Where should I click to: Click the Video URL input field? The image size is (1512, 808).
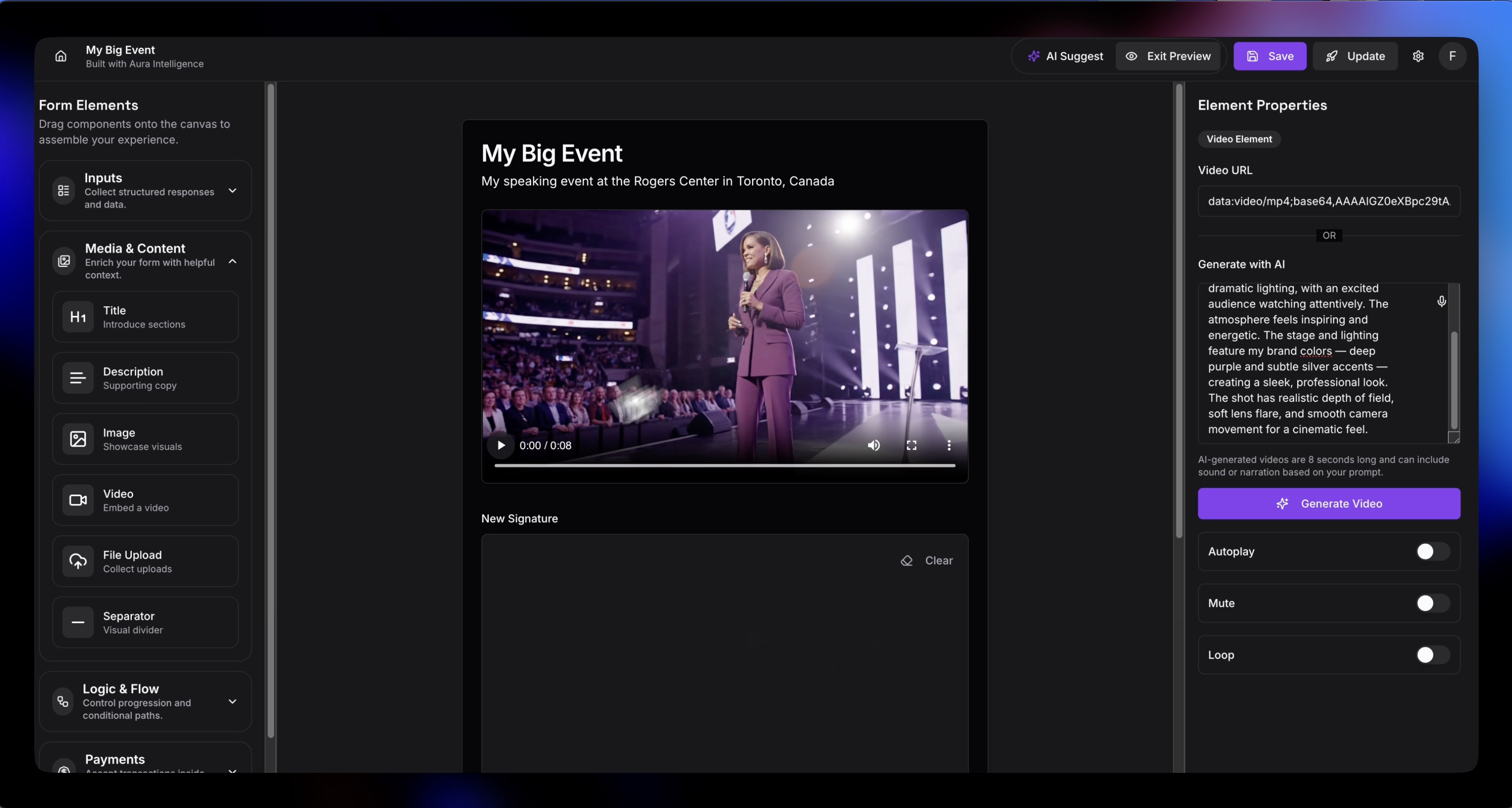pyautogui.click(x=1329, y=201)
